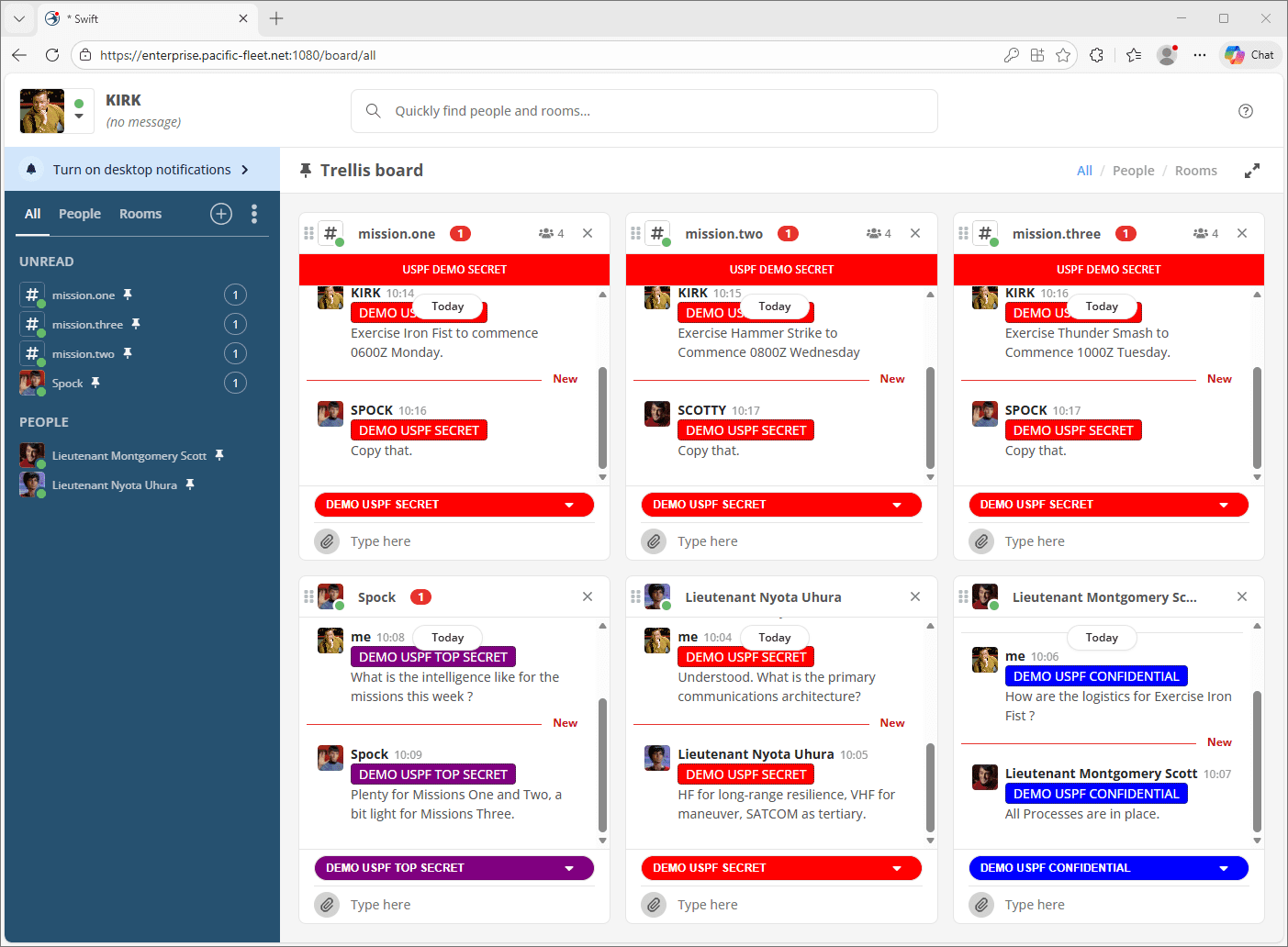Image resolution: width=1288 pixels, height=947 pixels.
Task: Toggle pin on Lieutenant Montgomery Scott
Action: point(219,455)
